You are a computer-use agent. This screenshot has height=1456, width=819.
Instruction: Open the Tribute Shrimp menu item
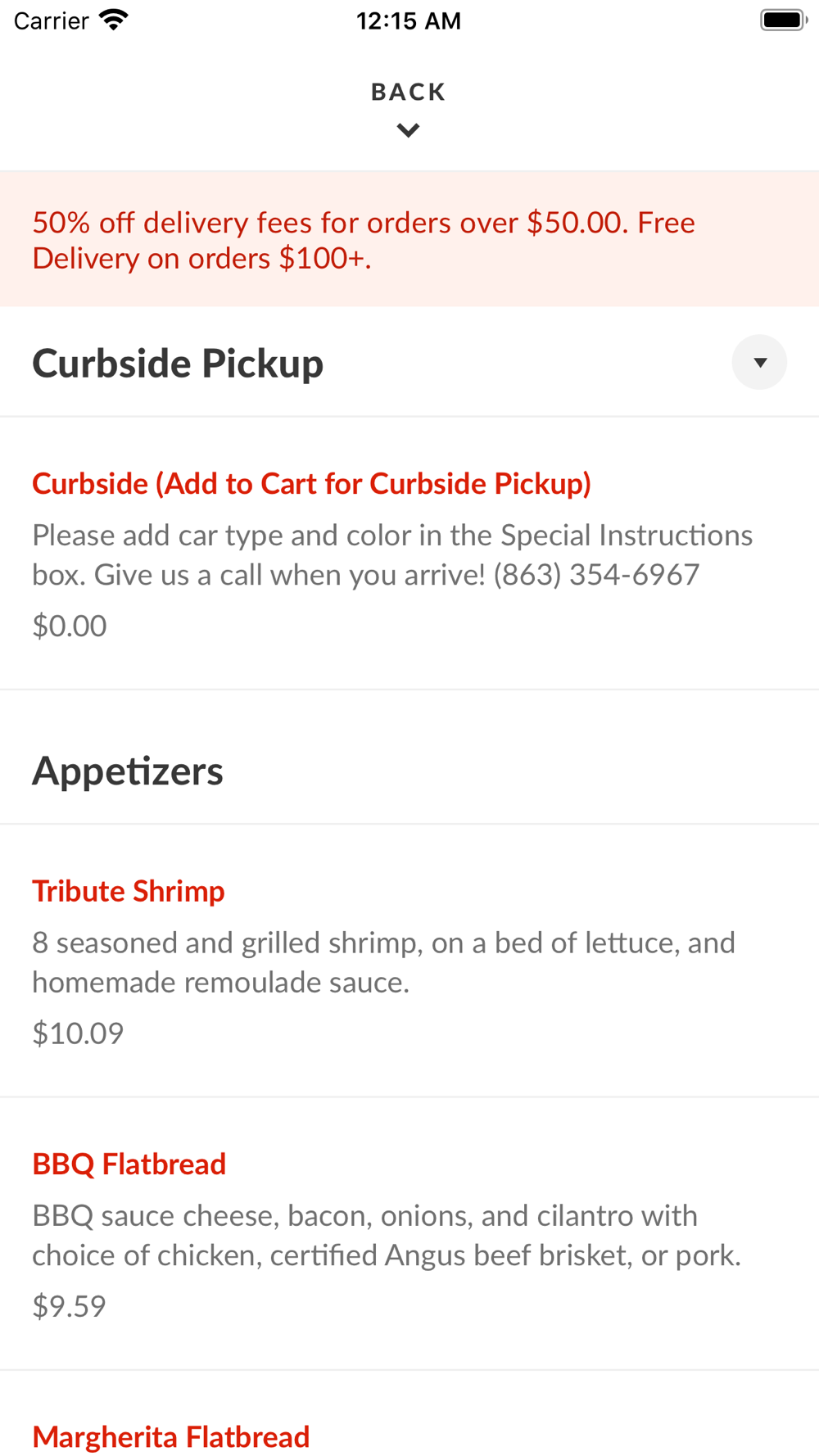[129, 891]
